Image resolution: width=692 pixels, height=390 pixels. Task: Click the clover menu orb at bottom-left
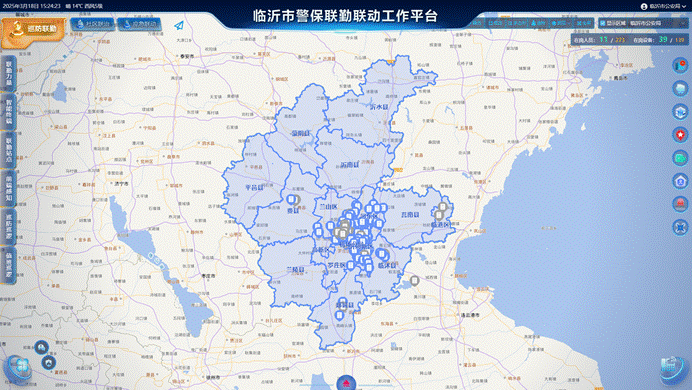[18, 368]
